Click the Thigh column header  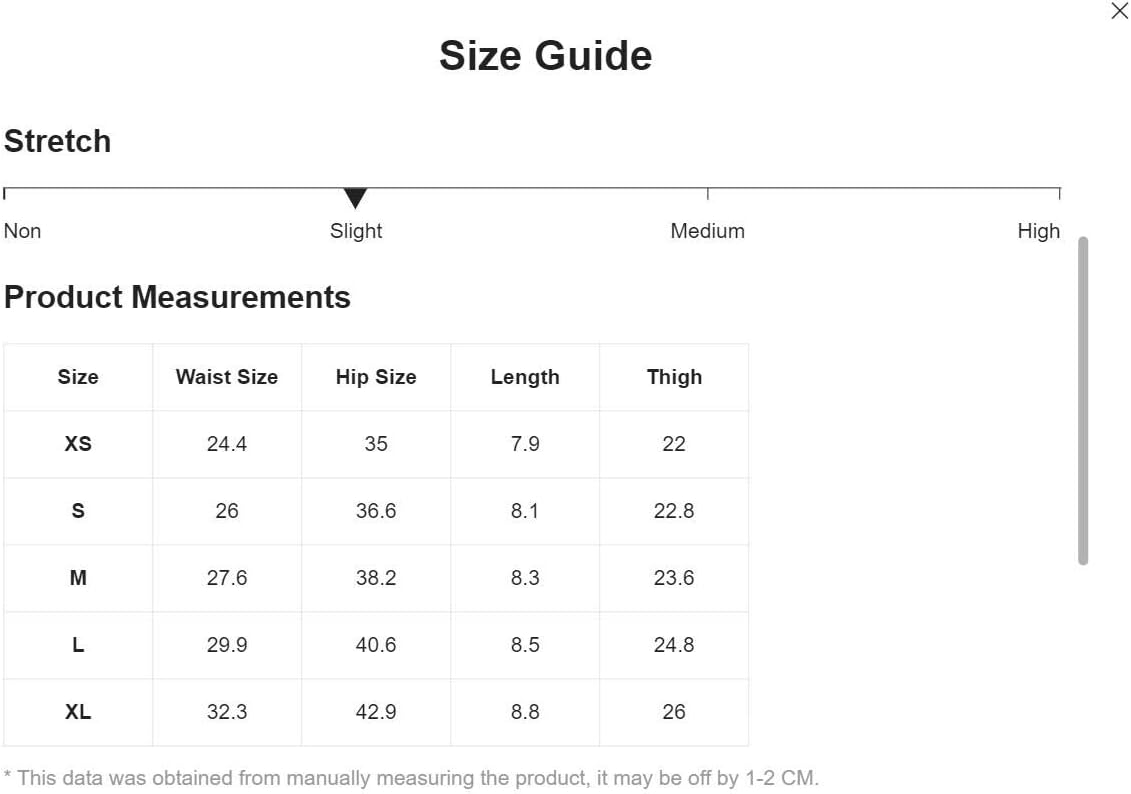(x=674, y=377)
